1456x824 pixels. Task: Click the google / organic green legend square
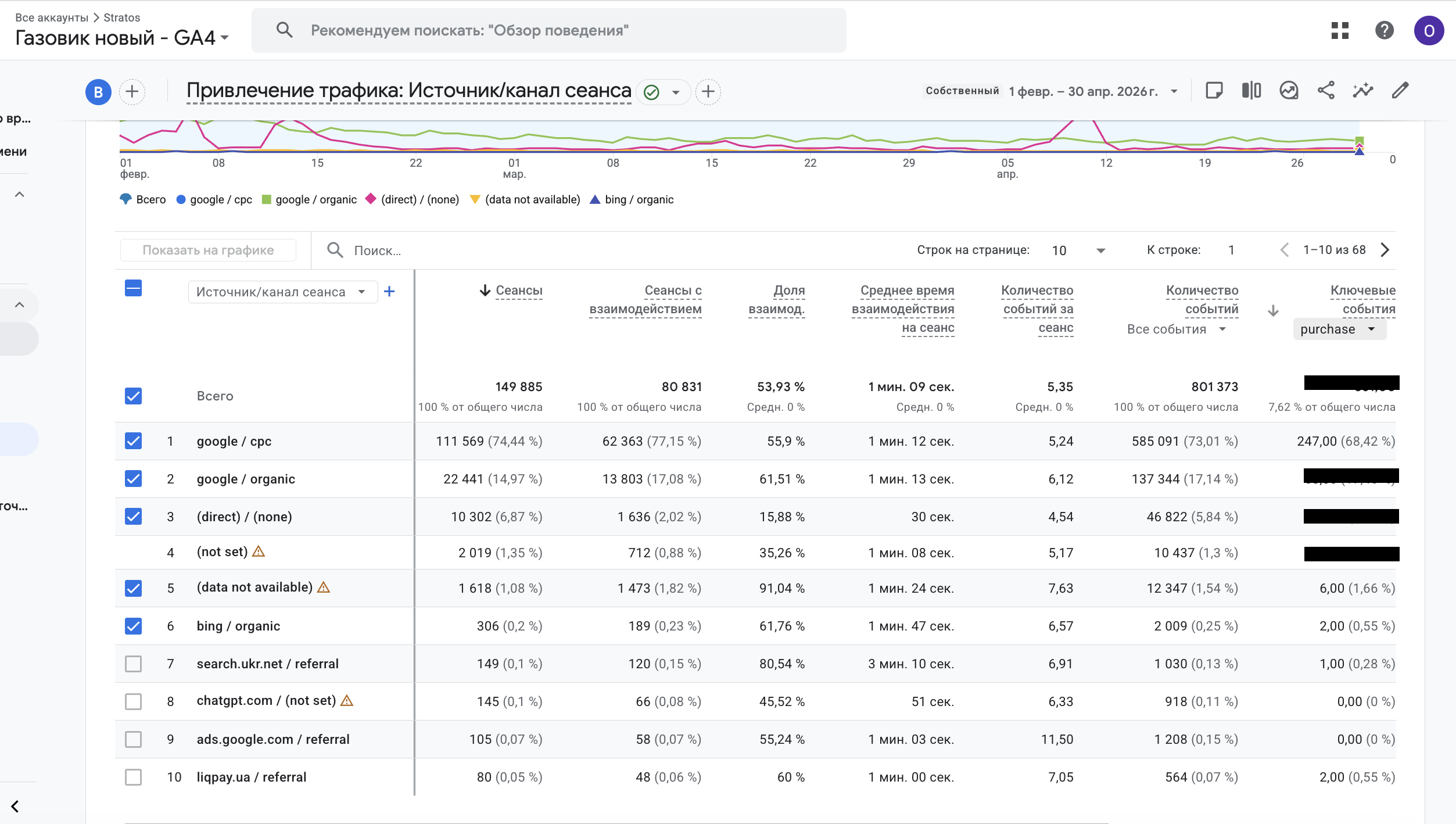click(267, 199)
